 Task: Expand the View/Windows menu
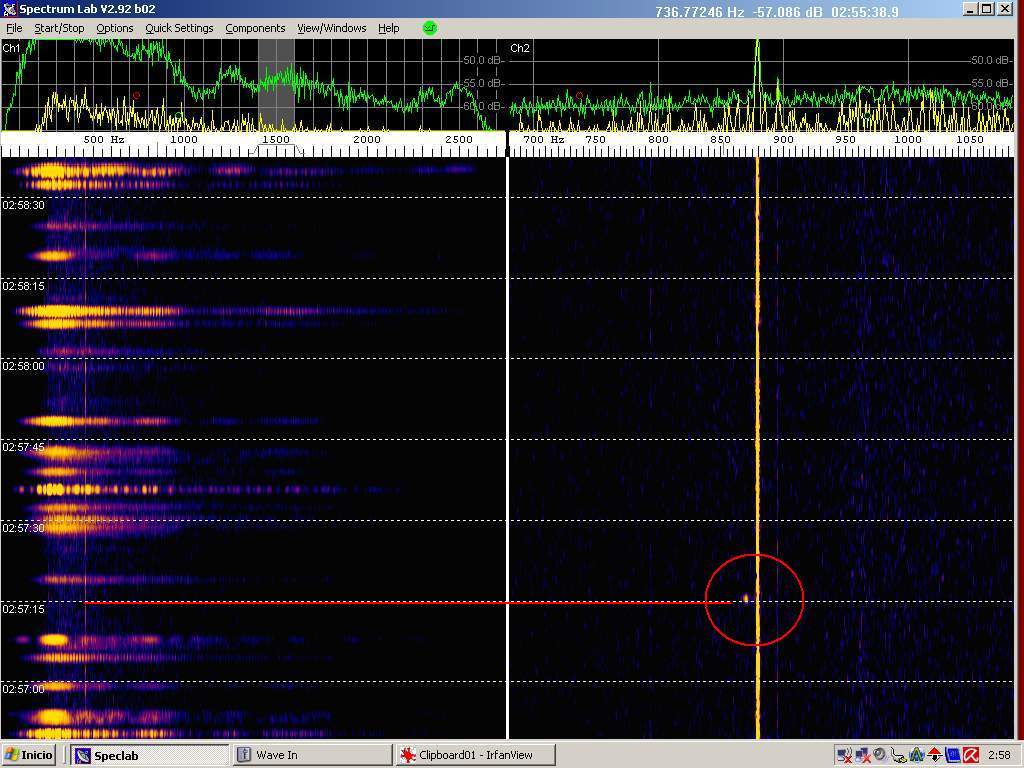[x=331, y=28]
